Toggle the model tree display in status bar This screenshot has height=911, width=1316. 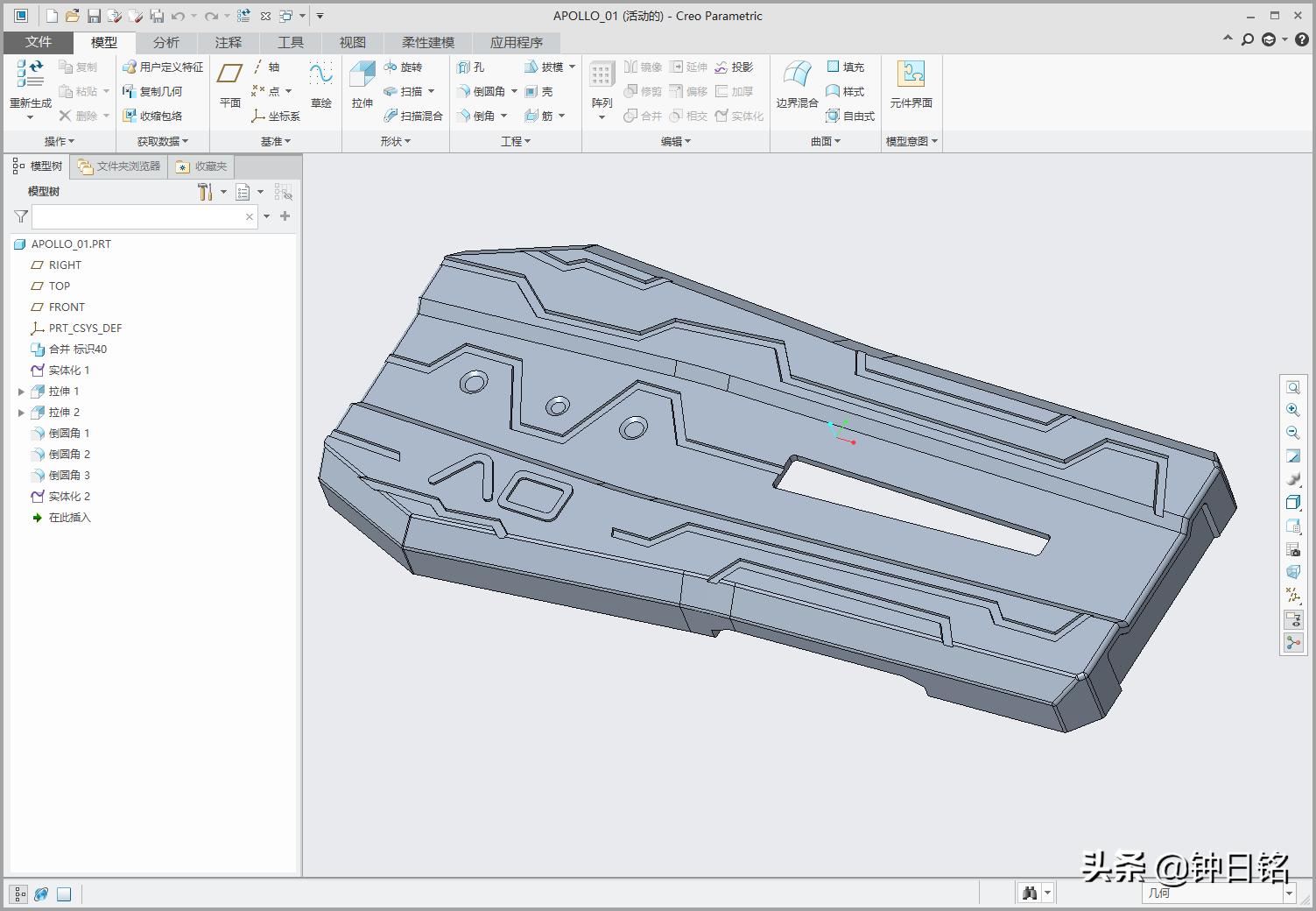coord(19,894)
